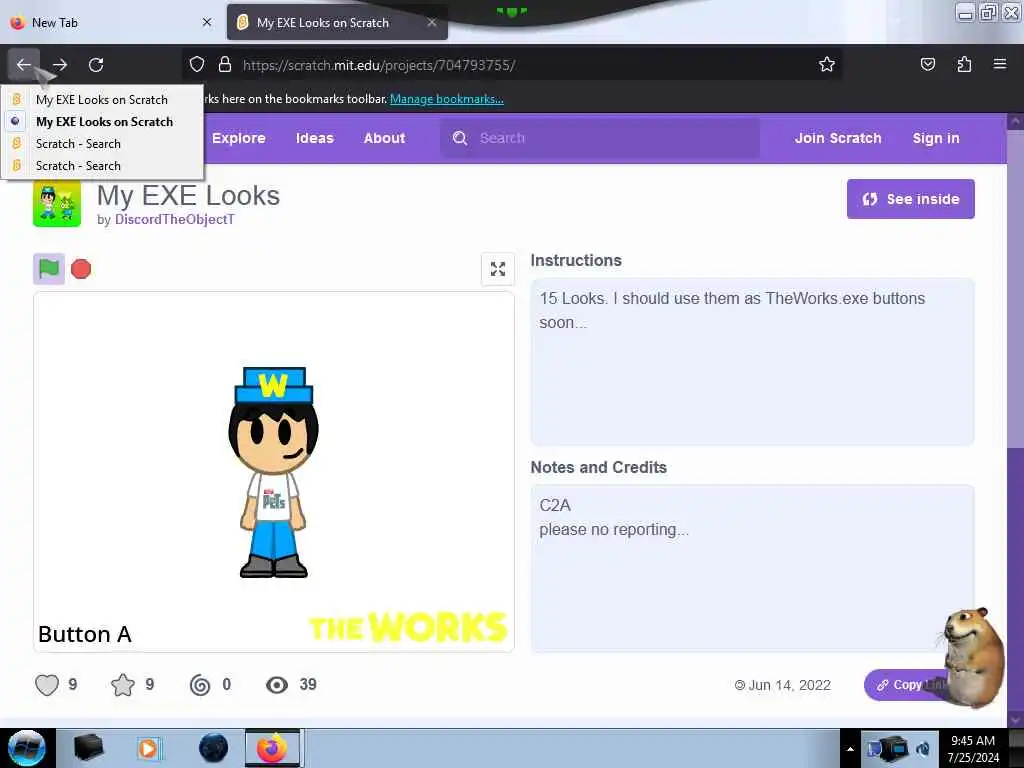Image resolution: width=1024 pixels, height=768 pixels.
Task: Favorite the project with the star icon
Action: (x=123, y=684)
